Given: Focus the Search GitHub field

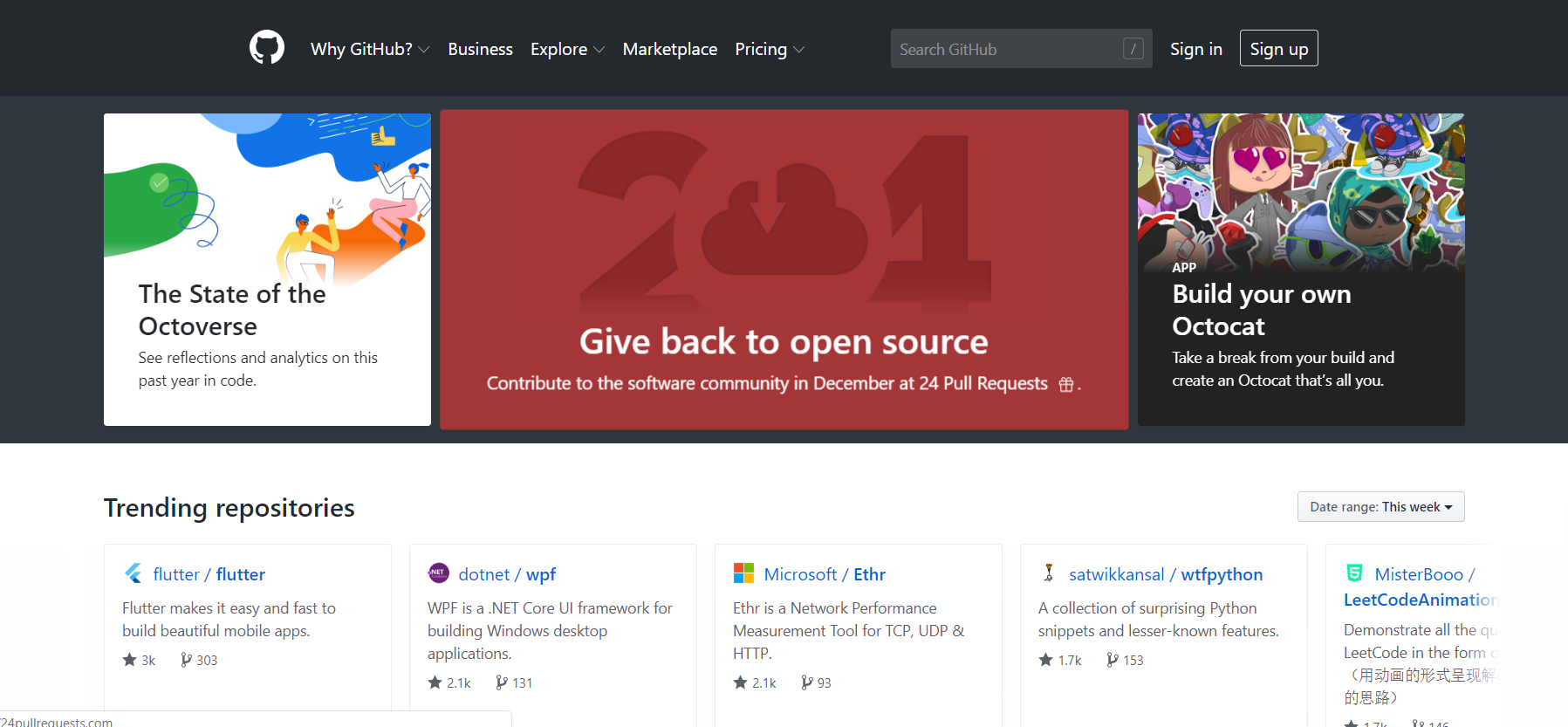Looking at the screenshot, I should click(x=1008, y=49).
